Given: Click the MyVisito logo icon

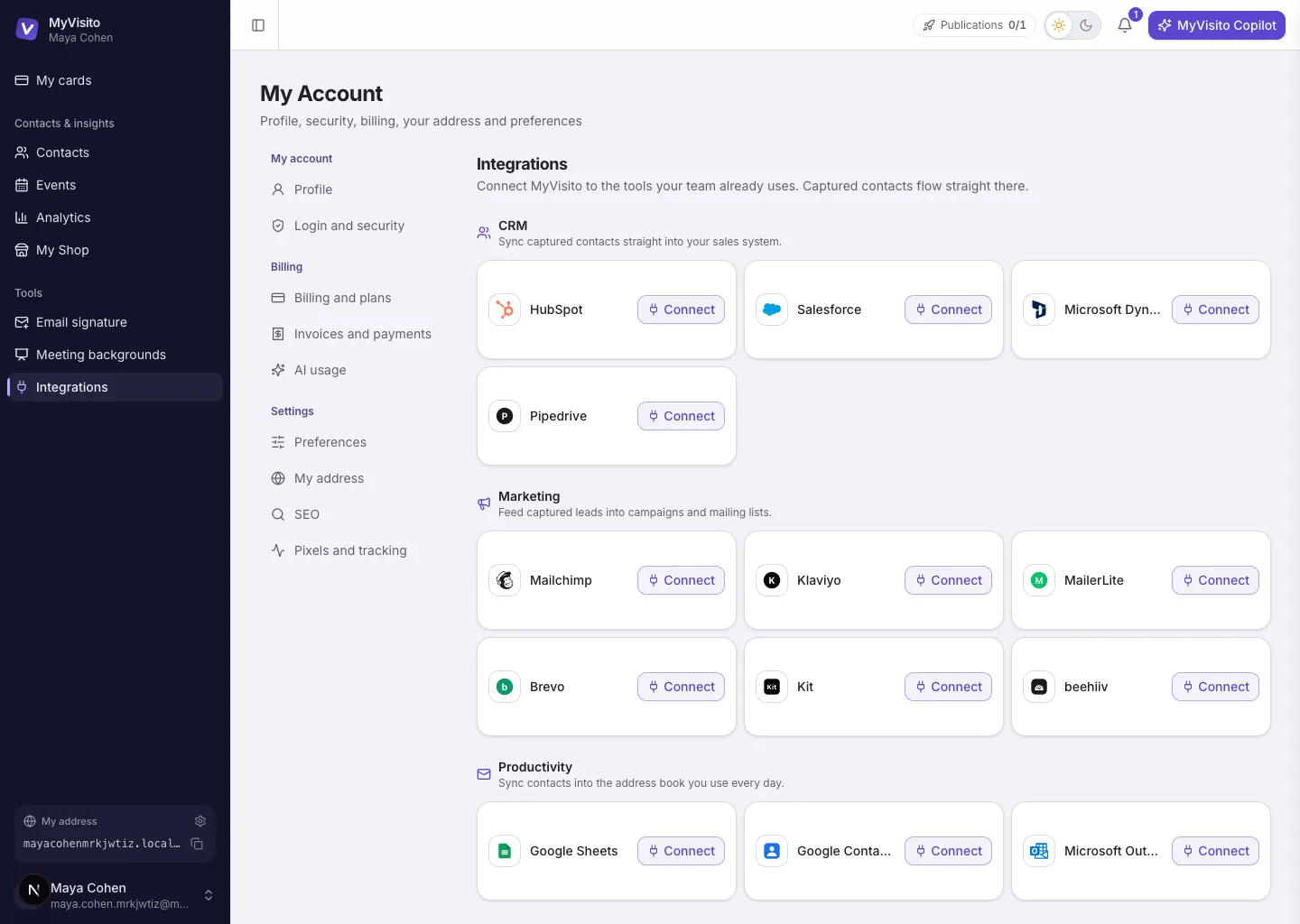Looking at the screenshot, I should click(x=27, y=30).
